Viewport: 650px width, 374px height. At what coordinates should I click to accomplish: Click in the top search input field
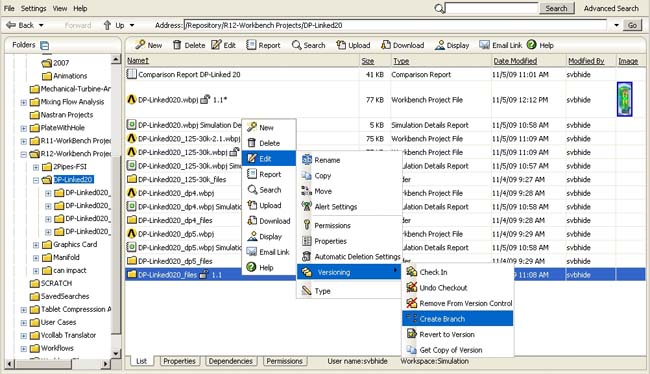coord(491,8)
